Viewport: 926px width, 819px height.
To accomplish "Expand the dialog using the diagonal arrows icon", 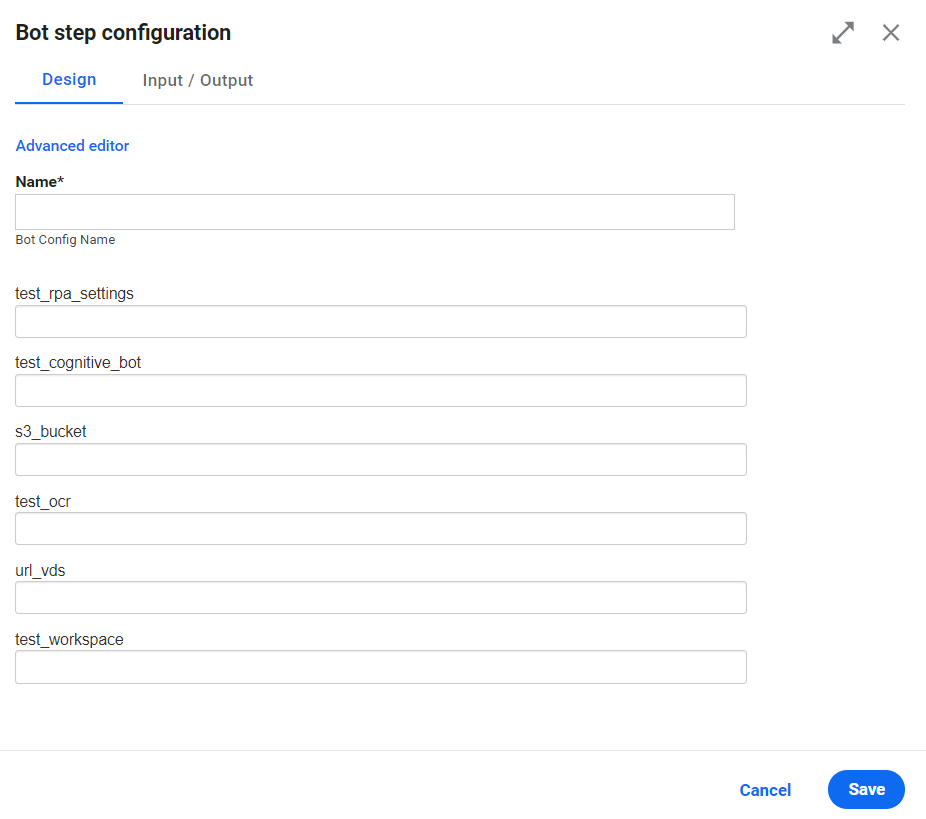I will pos(843,32).
